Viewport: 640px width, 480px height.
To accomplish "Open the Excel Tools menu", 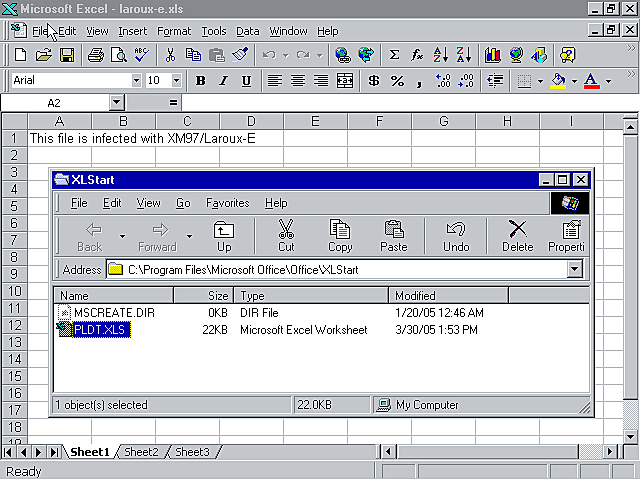I will 213,31.
